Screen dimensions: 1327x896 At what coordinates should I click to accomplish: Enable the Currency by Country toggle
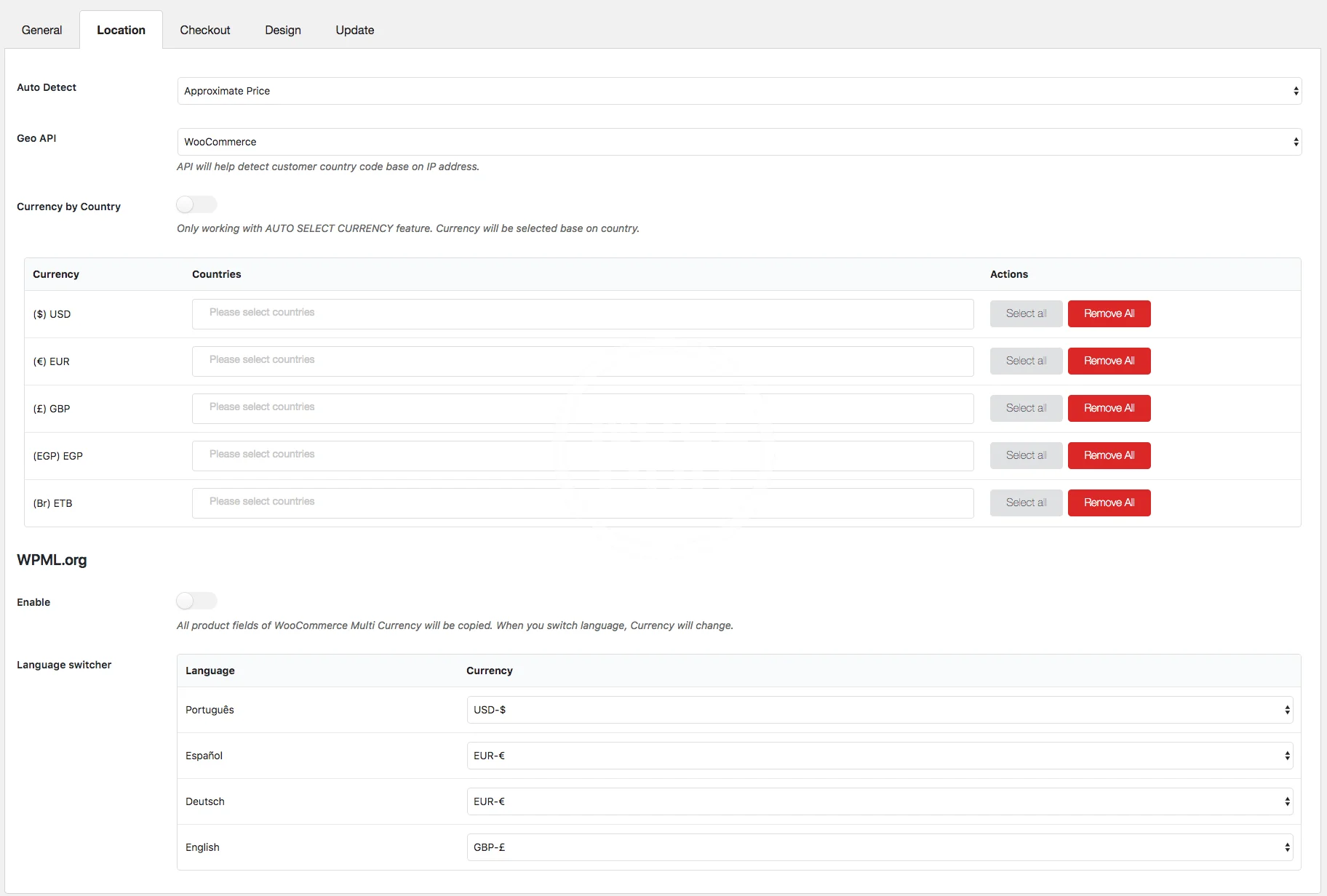point(196,205)
